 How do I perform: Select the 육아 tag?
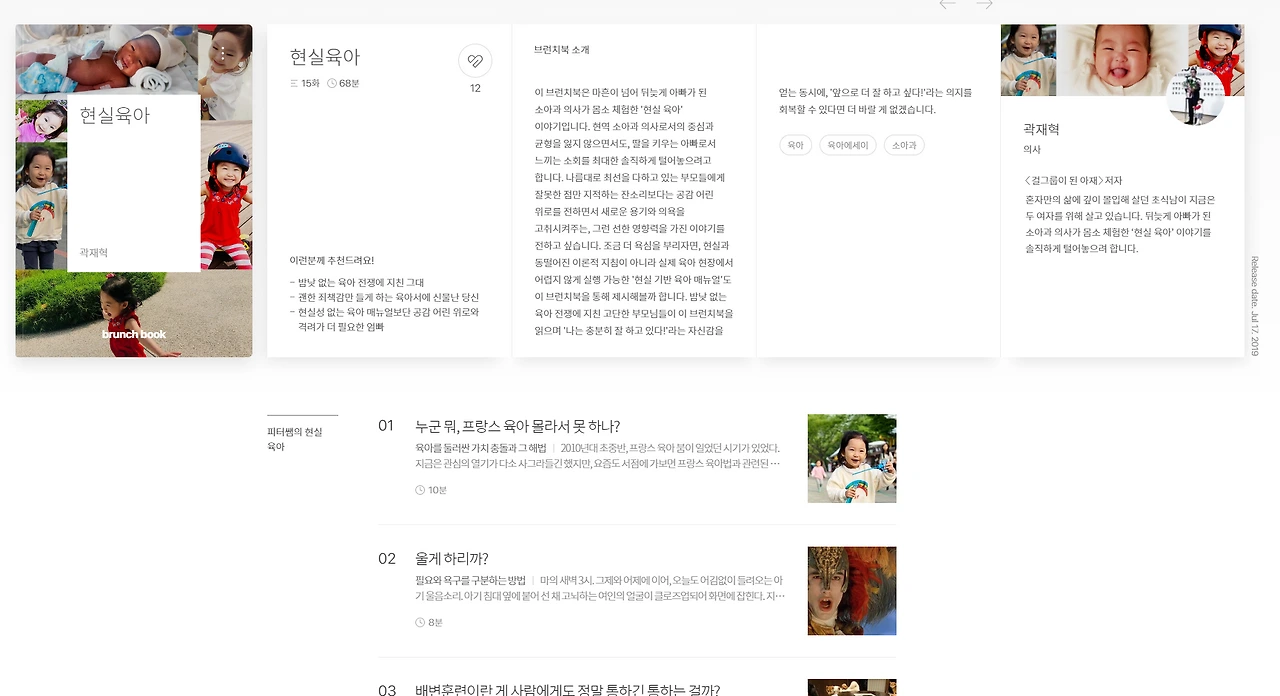pos(795,145)
